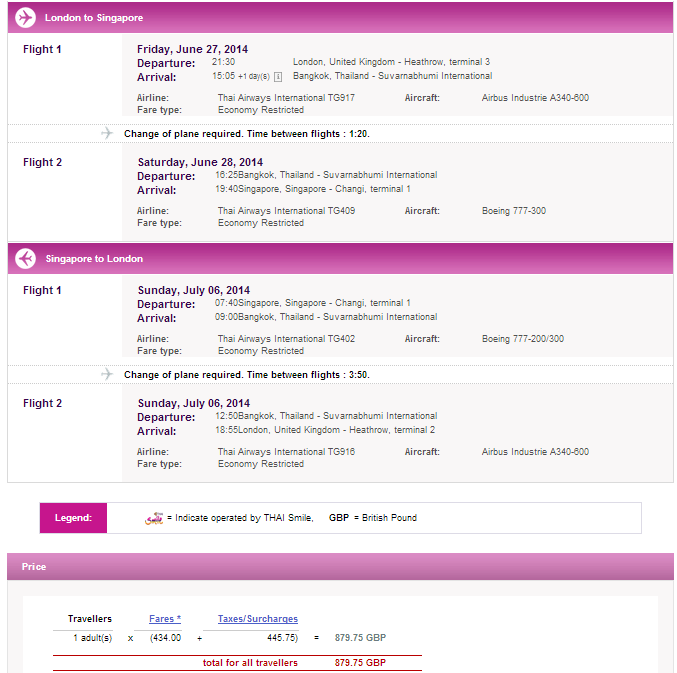The width and height of the screenshot is (677, 673).
Task: Click the 16:25 Bangkok departure line
Action: pos(326,175)
